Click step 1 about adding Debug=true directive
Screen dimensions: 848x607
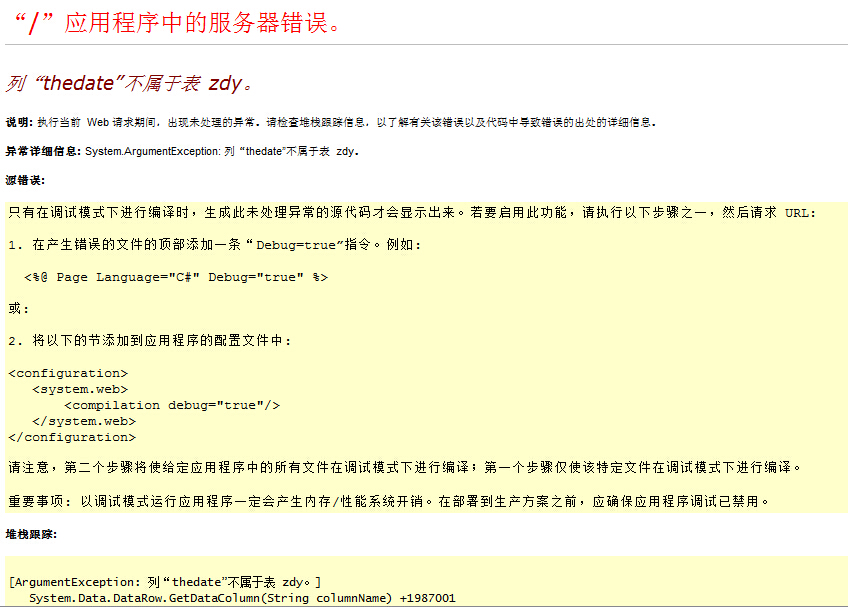215,245
